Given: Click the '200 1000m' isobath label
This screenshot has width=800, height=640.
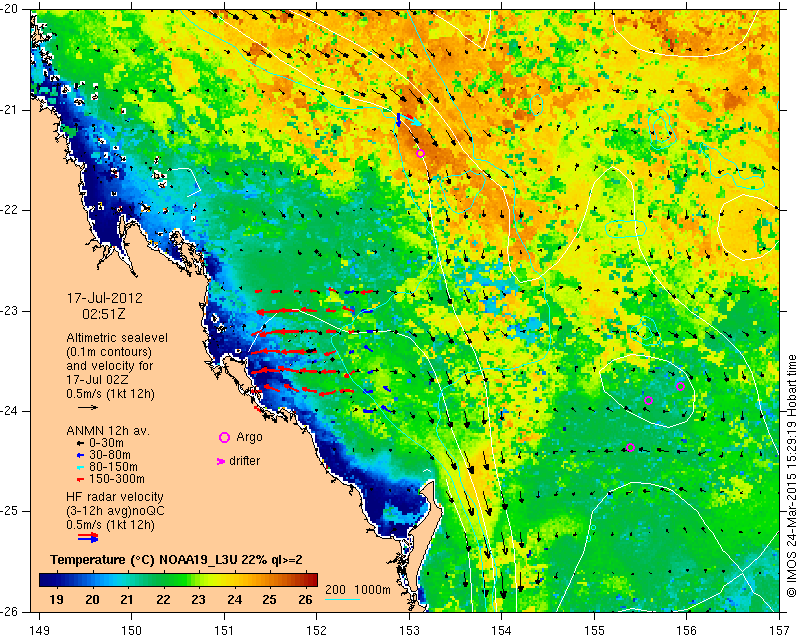Looking at the screenshot, I should 358,590.
